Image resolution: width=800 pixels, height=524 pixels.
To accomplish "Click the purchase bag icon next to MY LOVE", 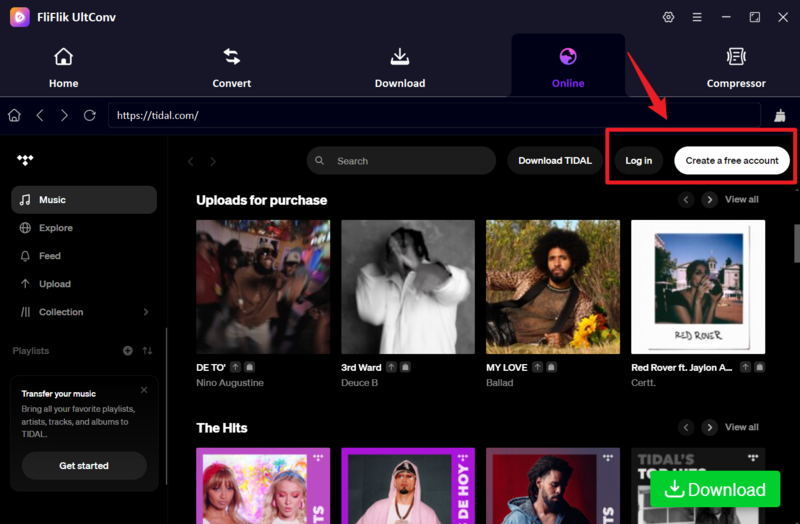I will click(551, 367).
